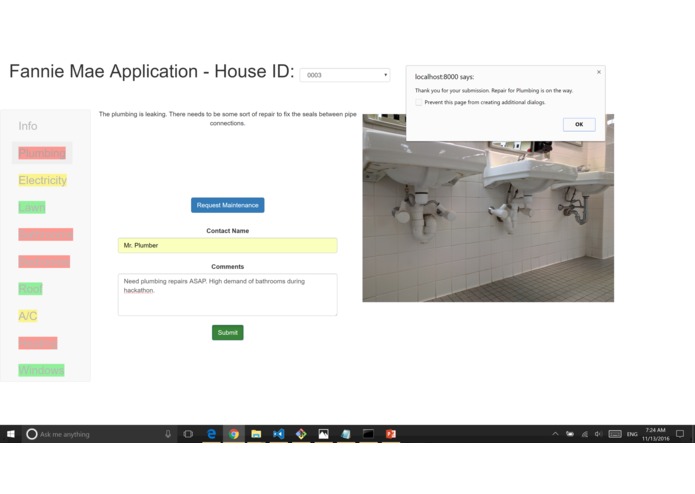695x494 pixels.
Task: Click the green Submit button
Action: (227, 333)
